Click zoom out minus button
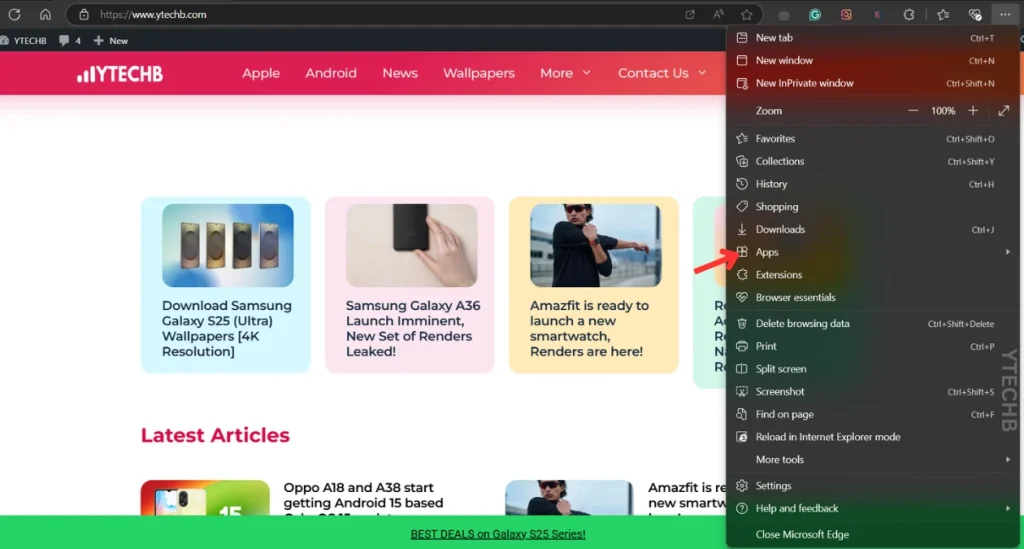1024x549 pixels. click(x=913, y=111)
